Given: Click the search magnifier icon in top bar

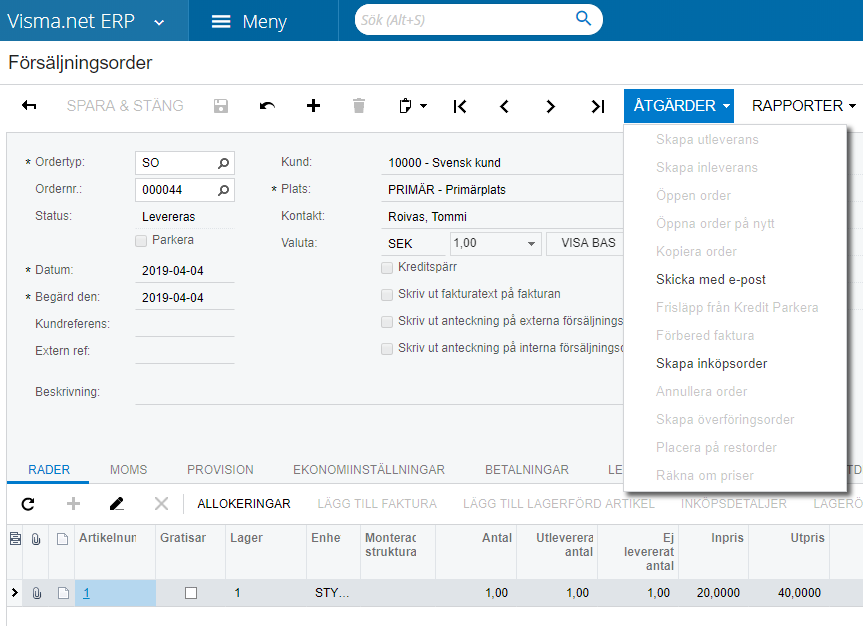Looking at the screenshot, I should click(x=583, y=18).
